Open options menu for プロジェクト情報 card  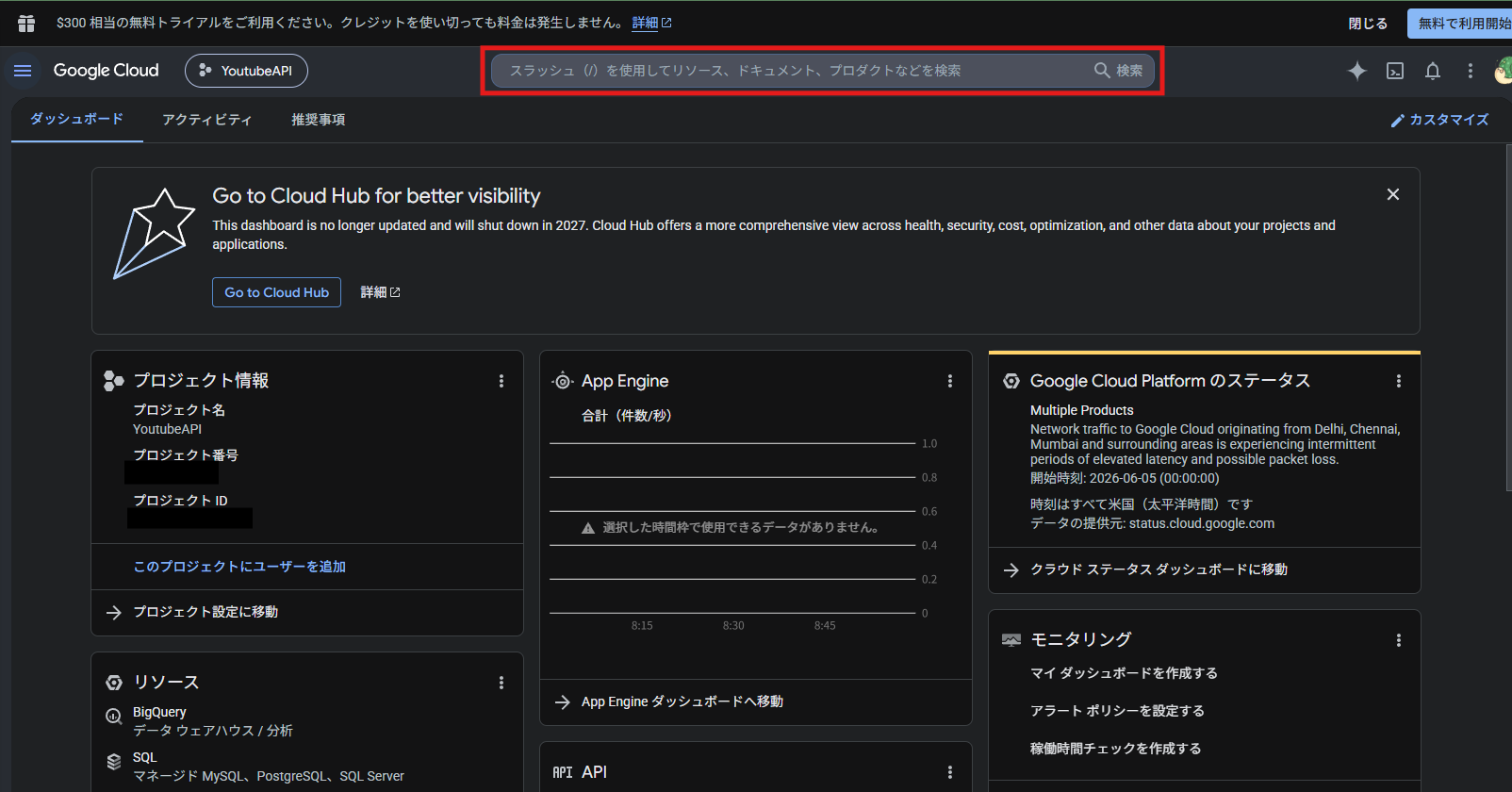coord(501,381)
